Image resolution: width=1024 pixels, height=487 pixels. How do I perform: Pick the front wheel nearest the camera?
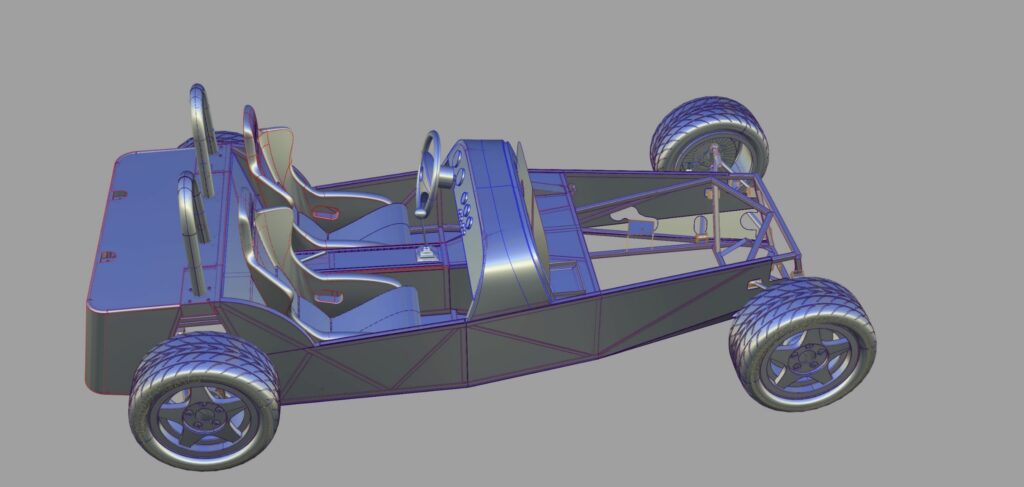point(803,344)
